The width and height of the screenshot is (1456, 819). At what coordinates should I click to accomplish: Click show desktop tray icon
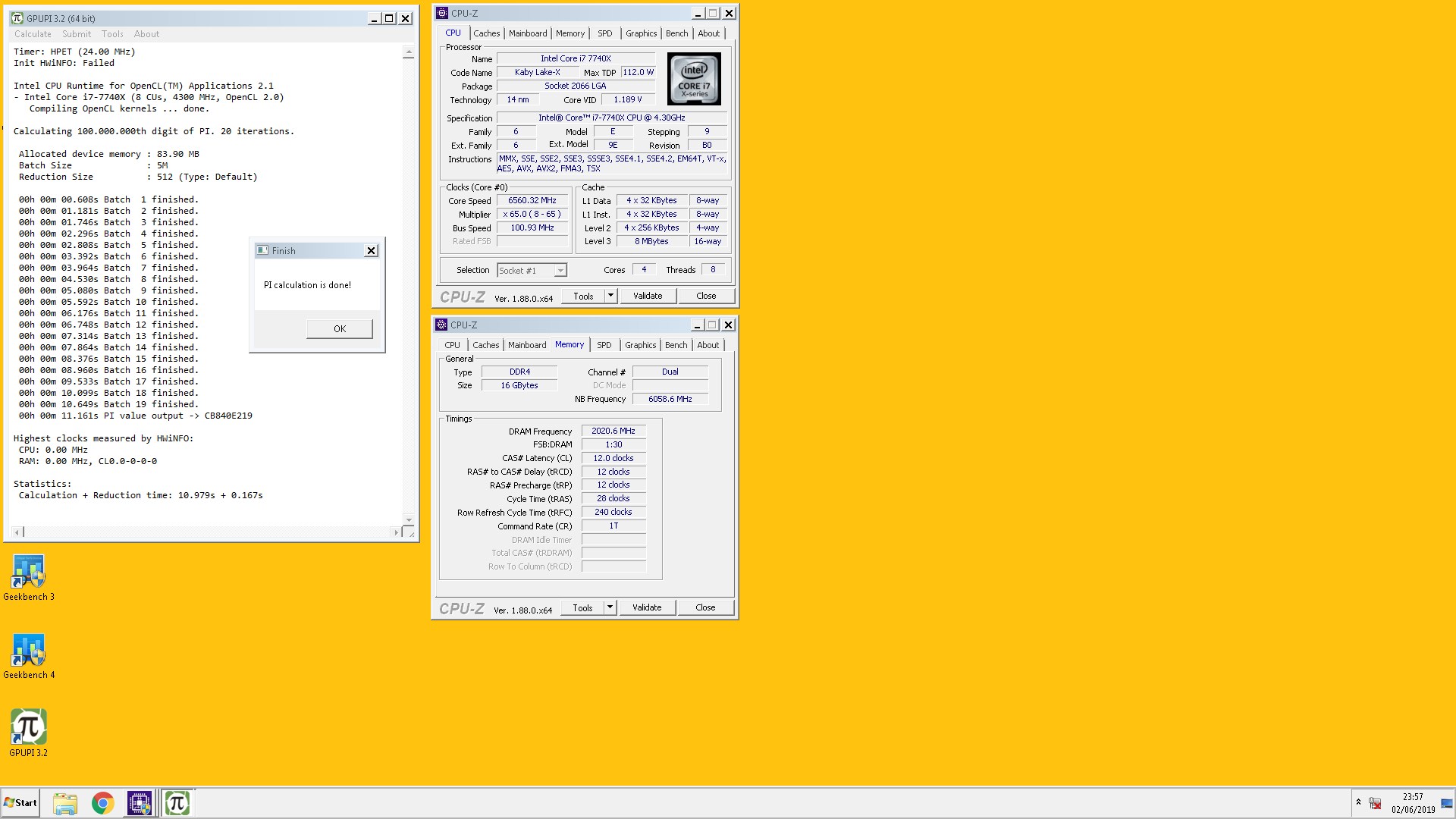tap(1447, 803)
